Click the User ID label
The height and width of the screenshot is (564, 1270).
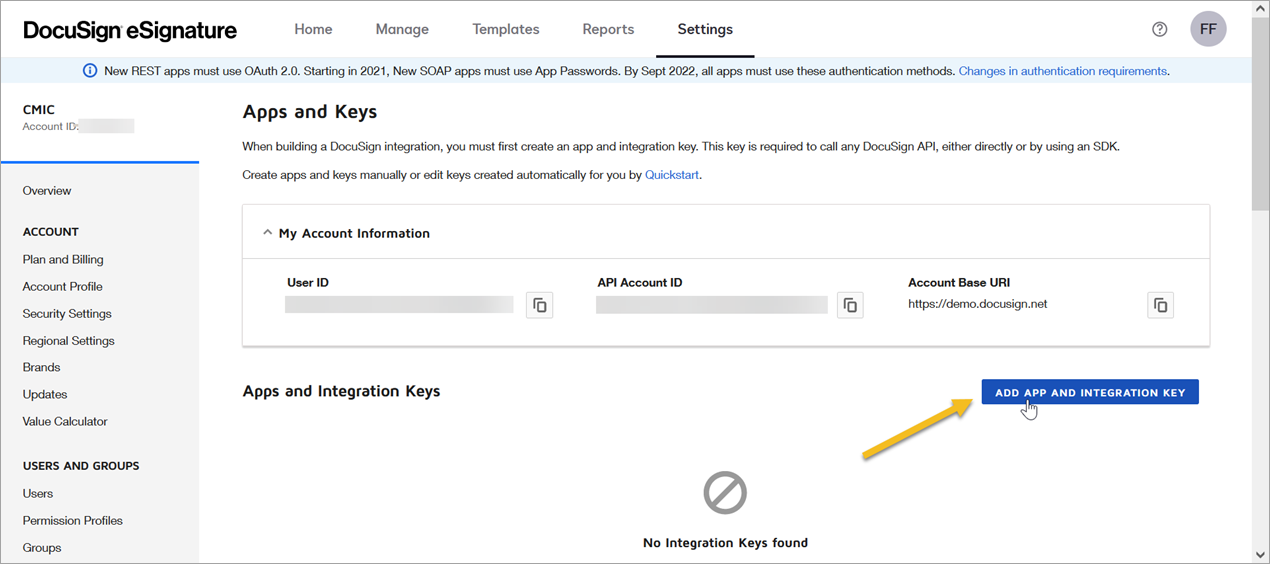tap(308, 283)
